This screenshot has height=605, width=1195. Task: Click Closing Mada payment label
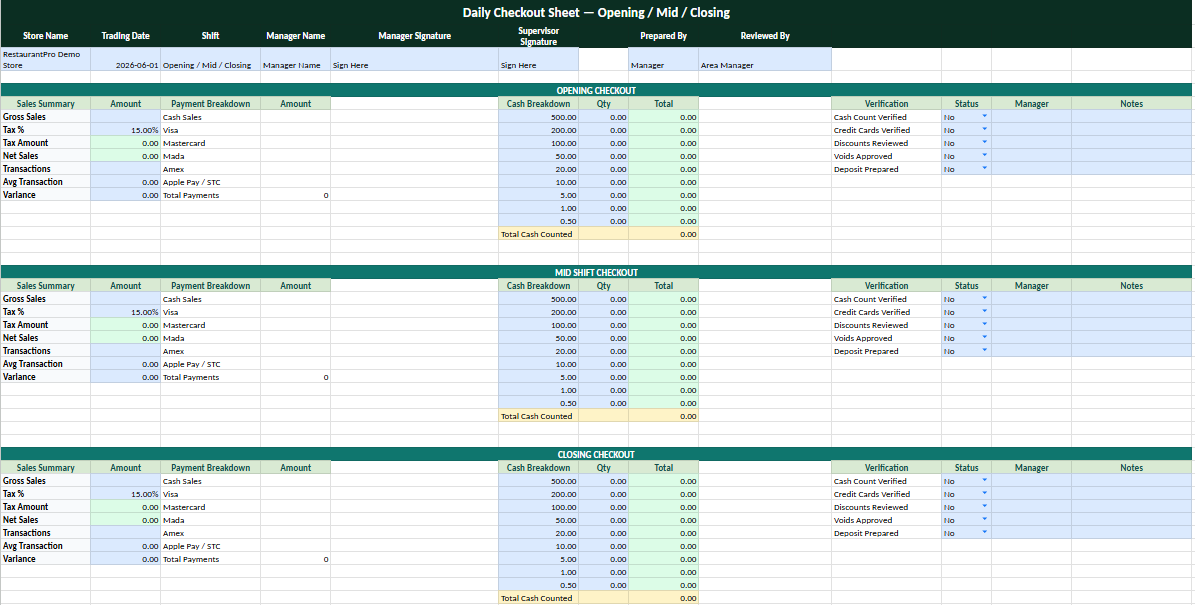tap(173, 520)
